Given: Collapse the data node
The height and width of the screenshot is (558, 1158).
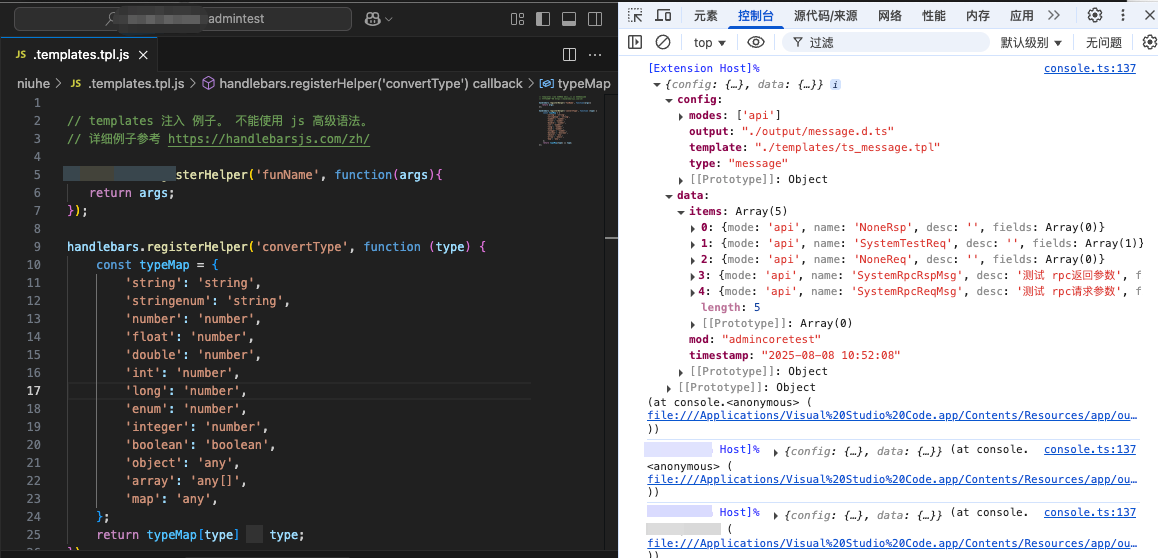Looking at the screenshot, I should 669,196.
